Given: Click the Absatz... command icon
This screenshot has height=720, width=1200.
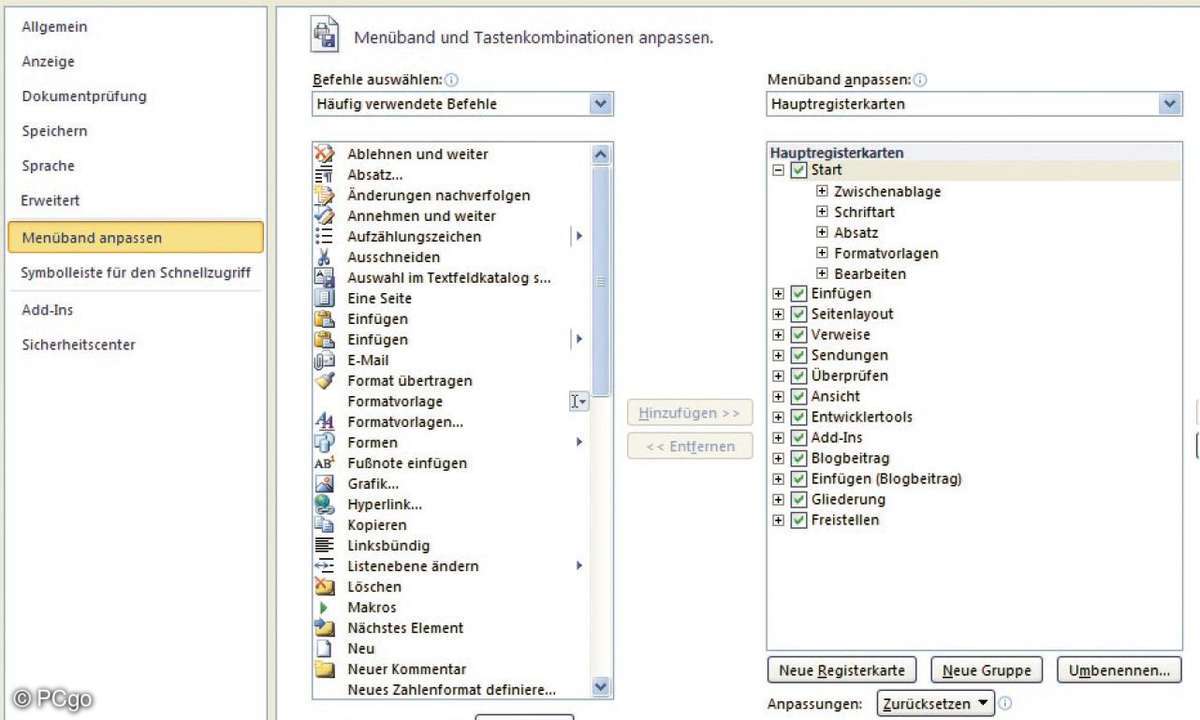Looking at the screenshot, I should [x=324, y=175].
